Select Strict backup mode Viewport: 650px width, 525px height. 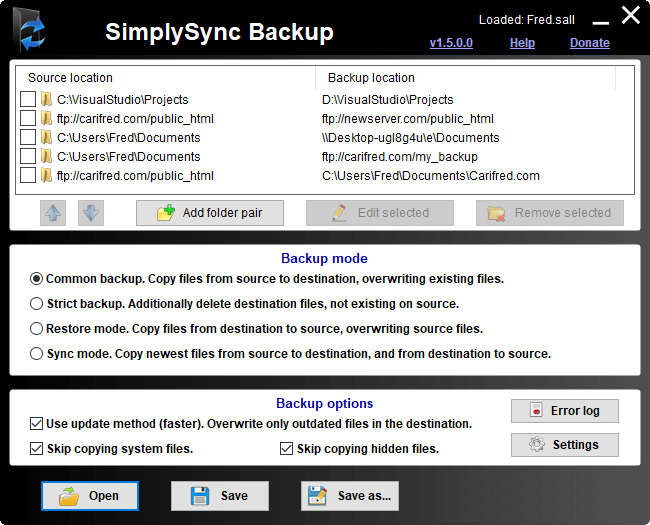(x=37, y=304)
